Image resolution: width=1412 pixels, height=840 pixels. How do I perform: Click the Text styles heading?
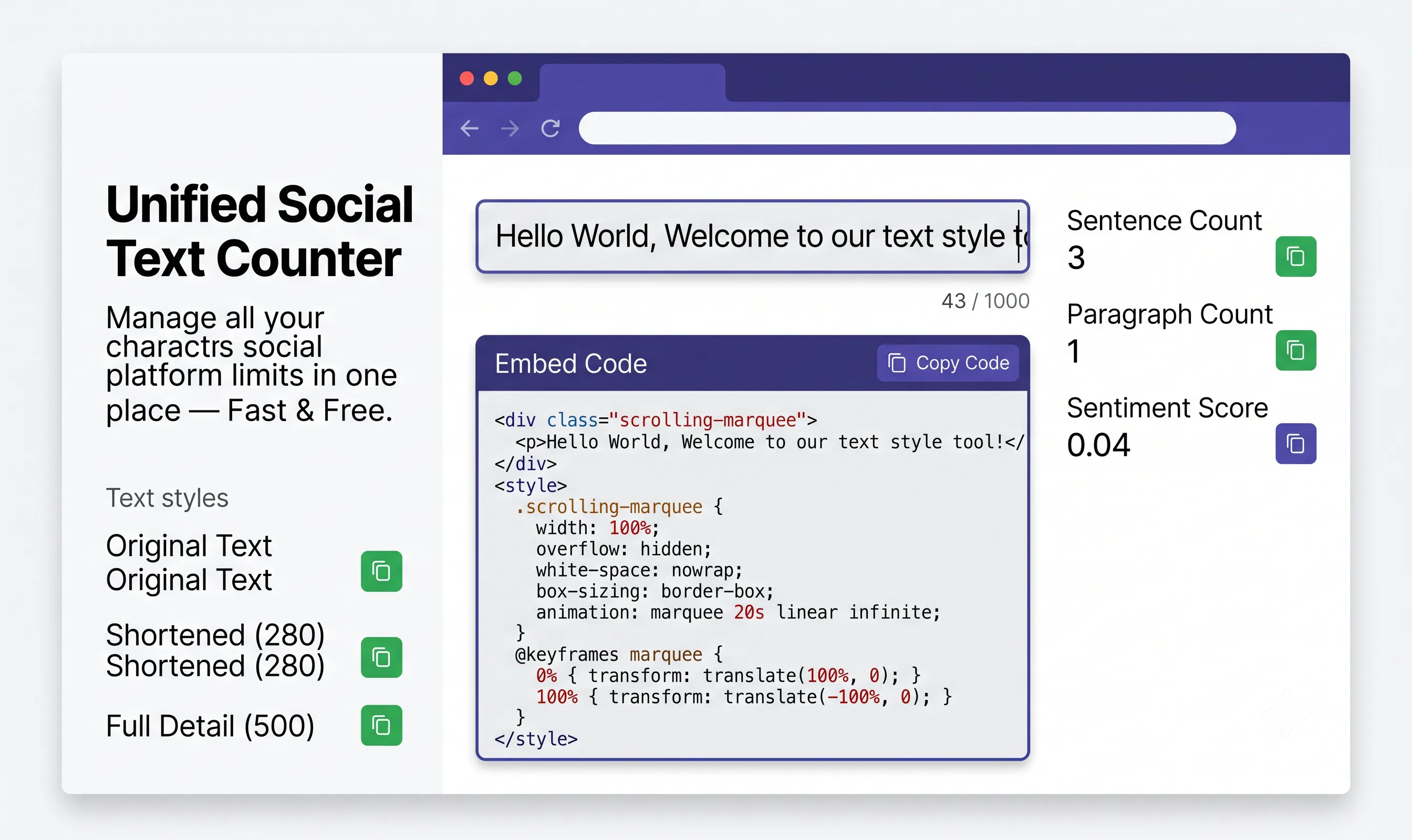[x=167, y=498]
